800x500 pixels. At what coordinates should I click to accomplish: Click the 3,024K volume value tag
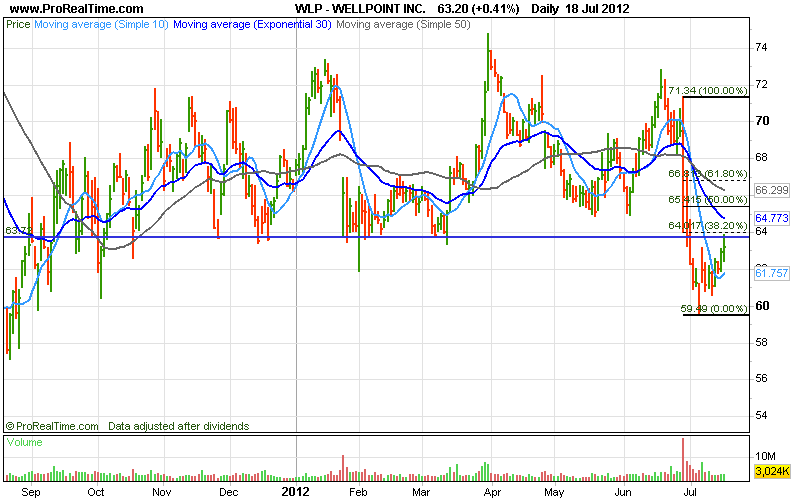tap(772, 471)
